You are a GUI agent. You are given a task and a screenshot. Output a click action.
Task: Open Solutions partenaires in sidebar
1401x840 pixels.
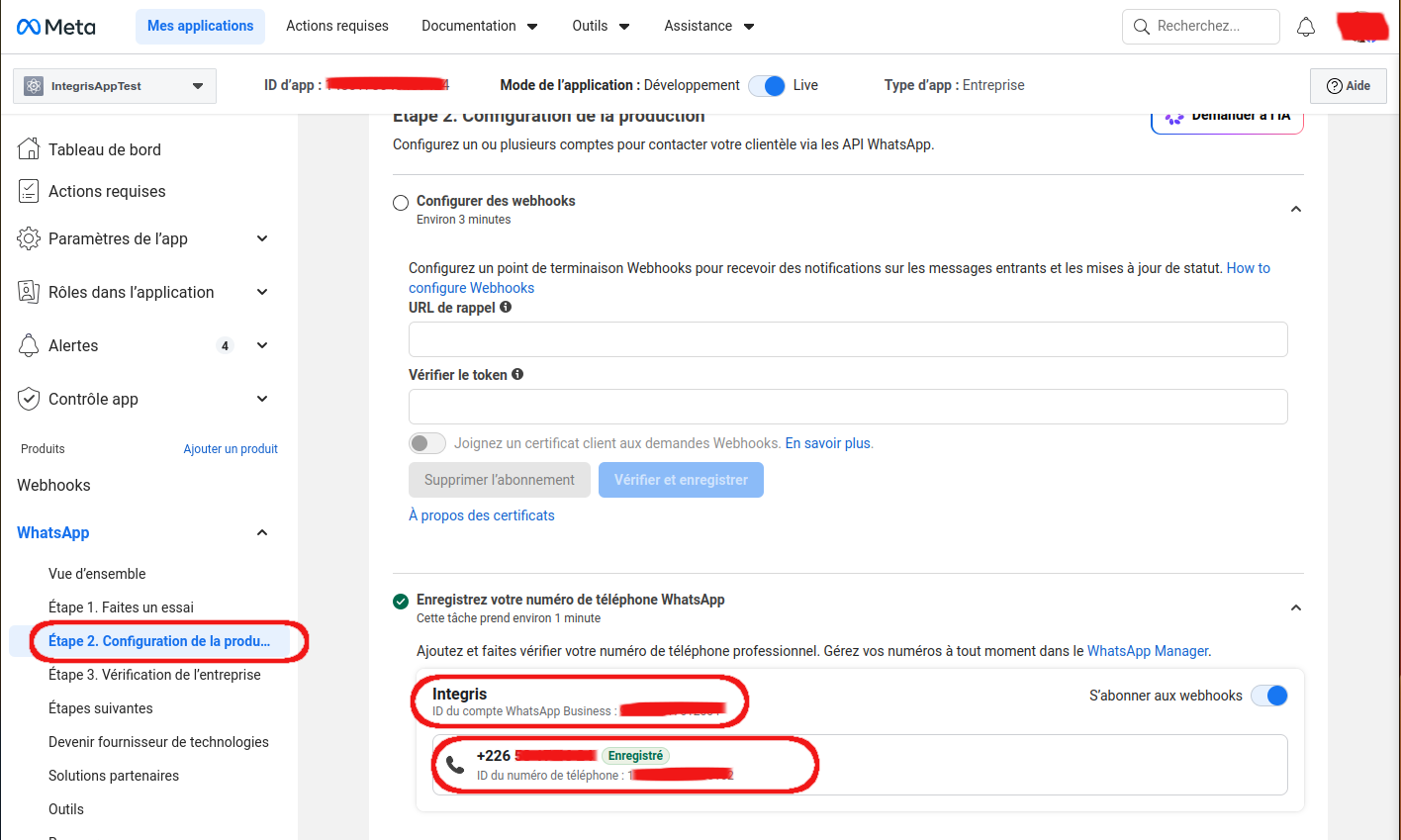[114, 776]
